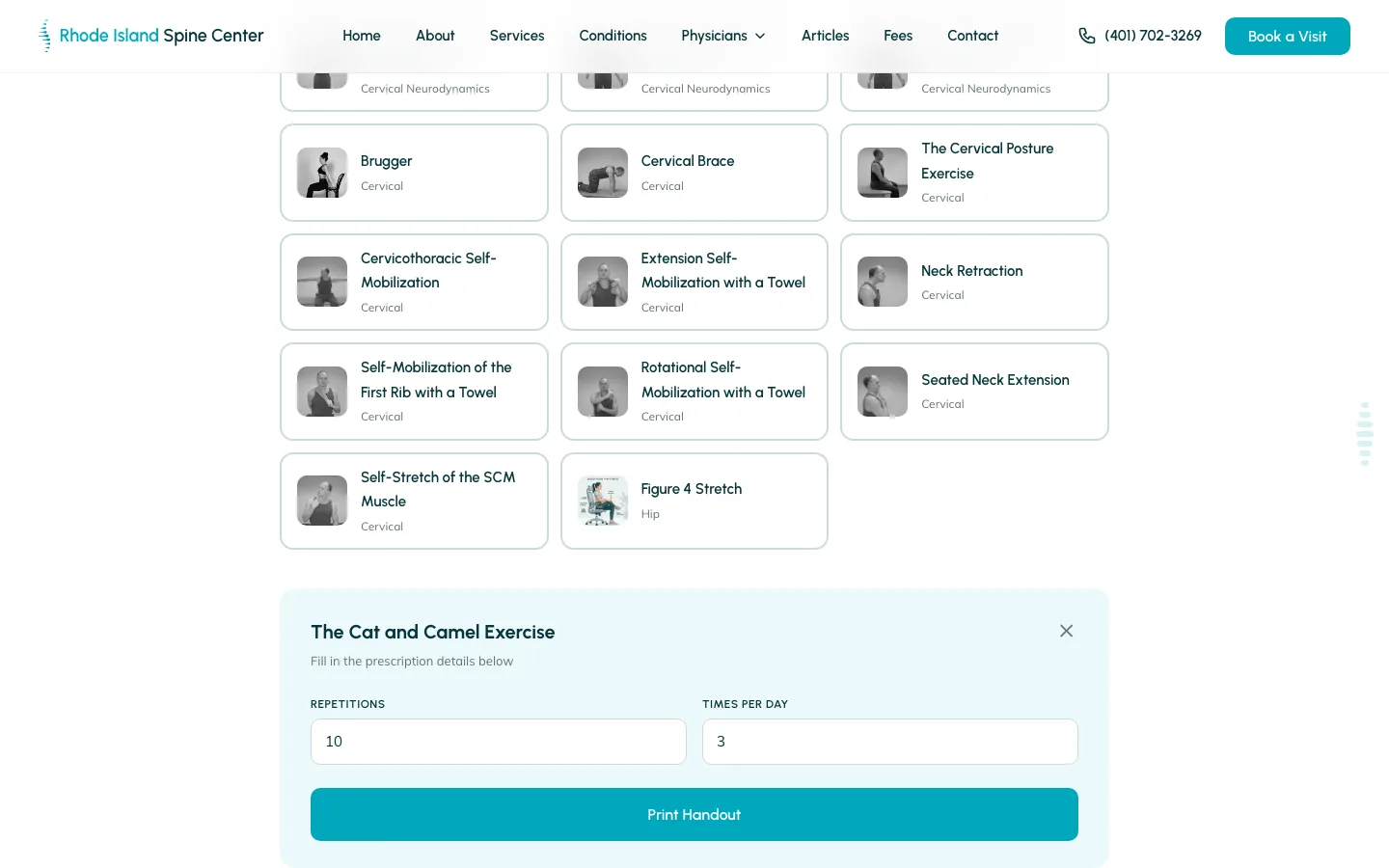Select the Brugger exercise thumbnail

(322, 173)
